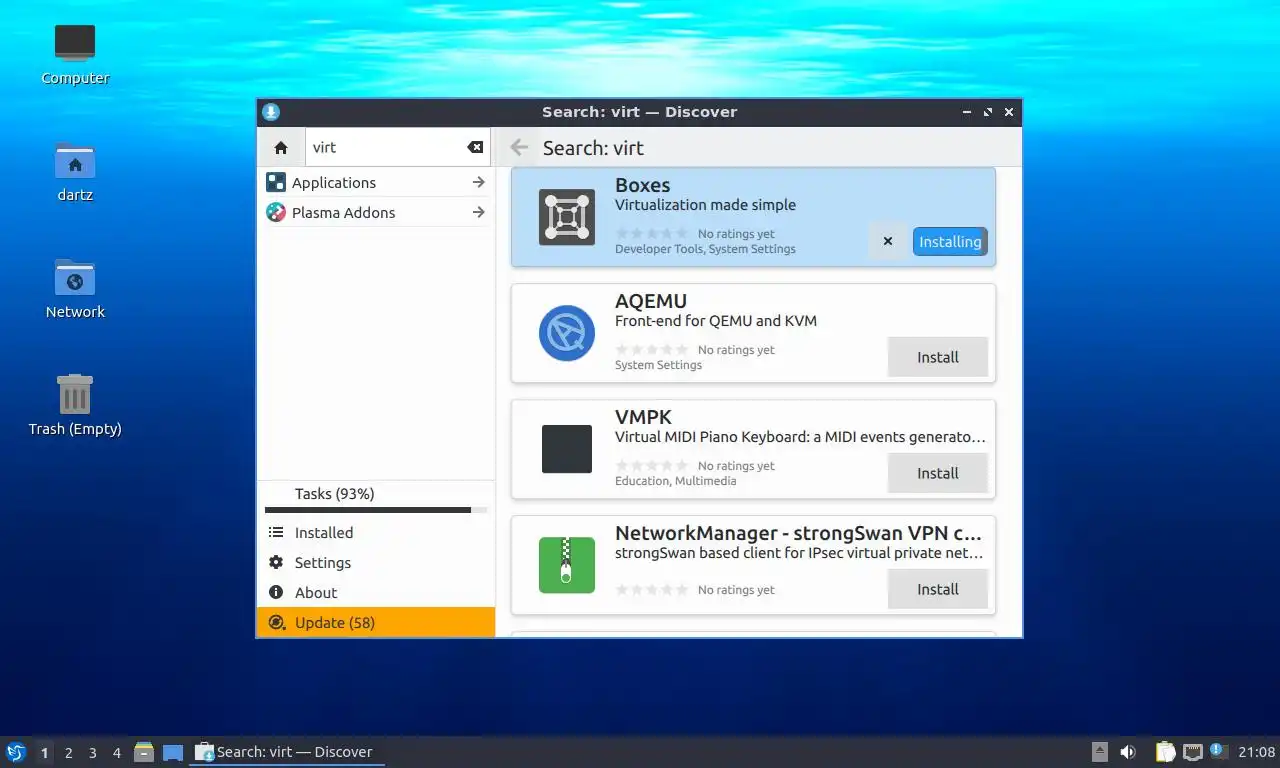This screenshot has width=1280, height=768.
Task: Click 'Front-end for QEMU and KVM' text
Action: [x=716, y=321]
